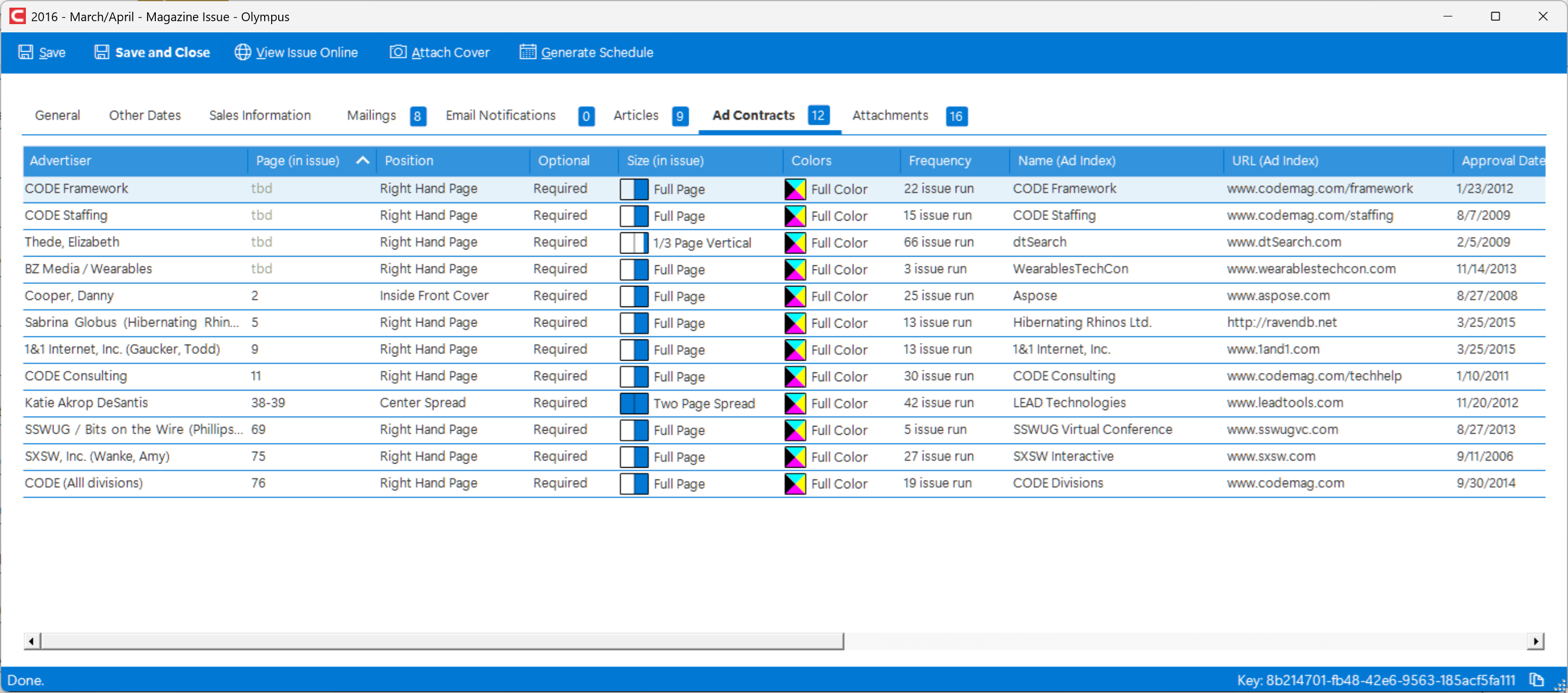This screenshot has height=693, width=1568.
Task: Switch to the Other Dates tab
Action: click(145, 115)
